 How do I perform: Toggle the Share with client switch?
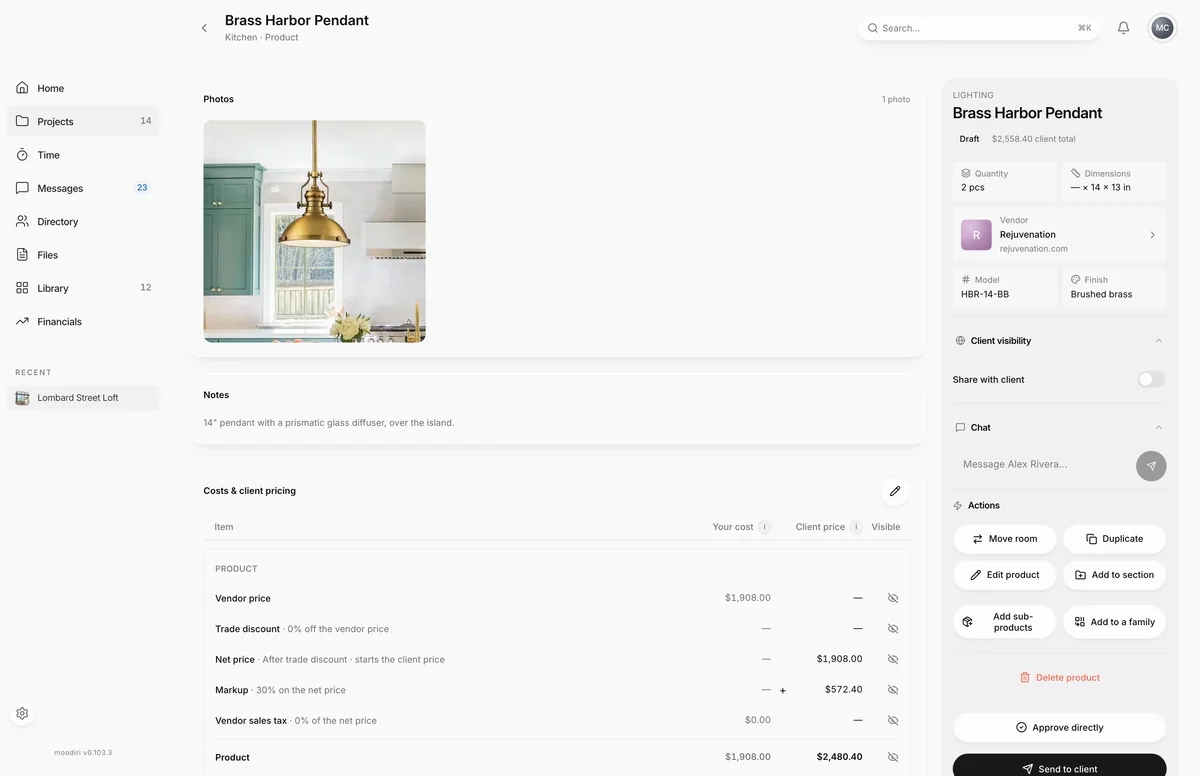pos(1151,380)
